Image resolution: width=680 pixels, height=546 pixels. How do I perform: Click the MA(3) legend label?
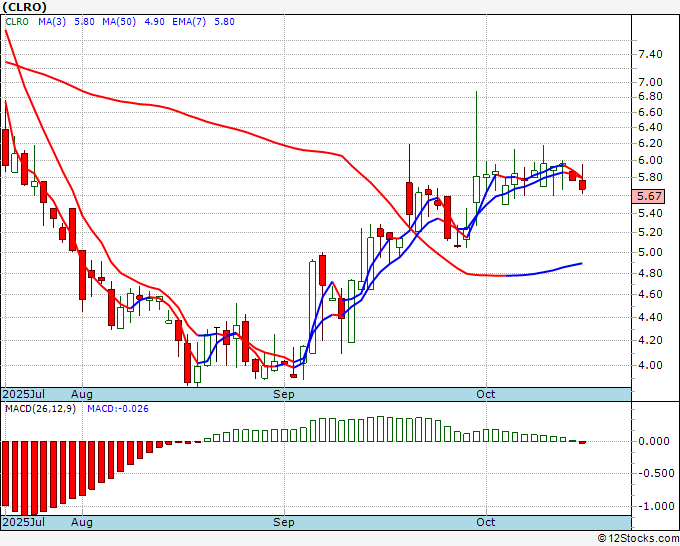[52, 22]
